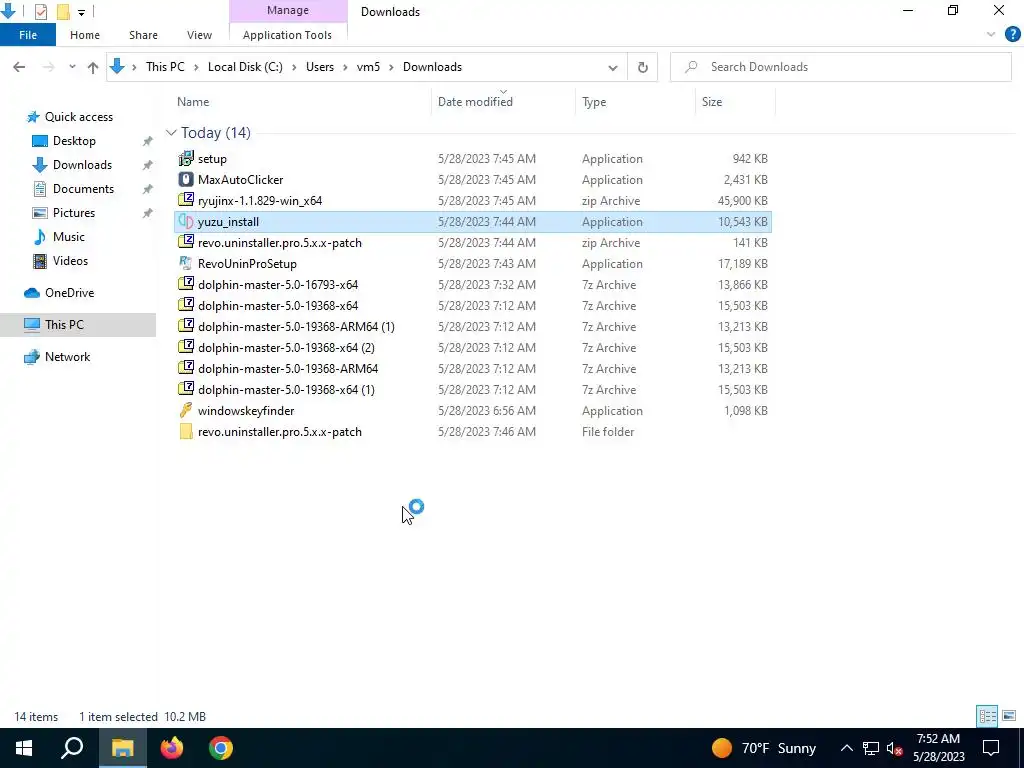Click the dolphin-master-5.0-19368-ARM64 (1) archive icon
1024x768 pixels.
point(186,326)
